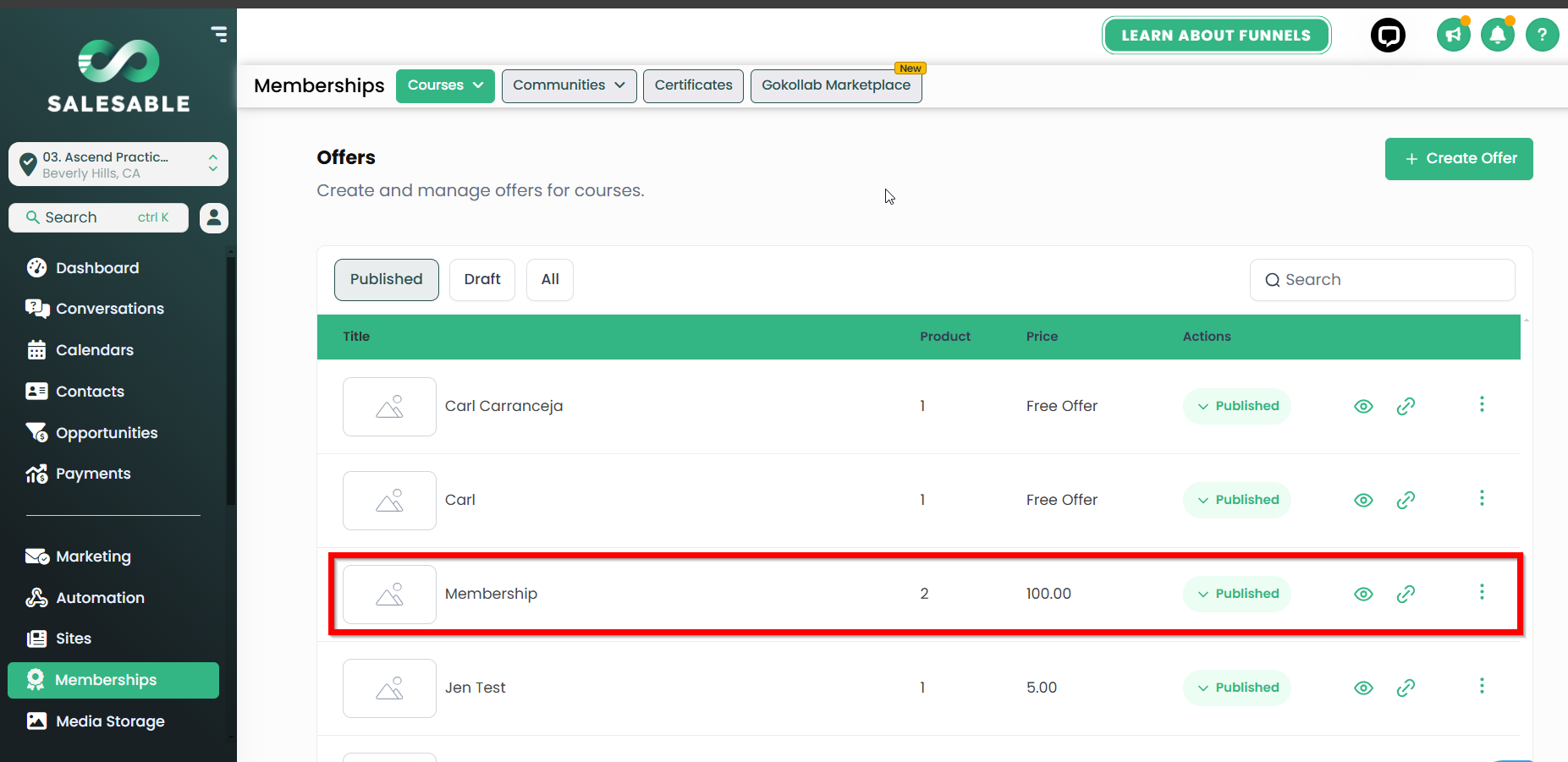Focus the offers Search field
The width and height of the screenshot is (1568, 762).
click(x=1383, y=280)
